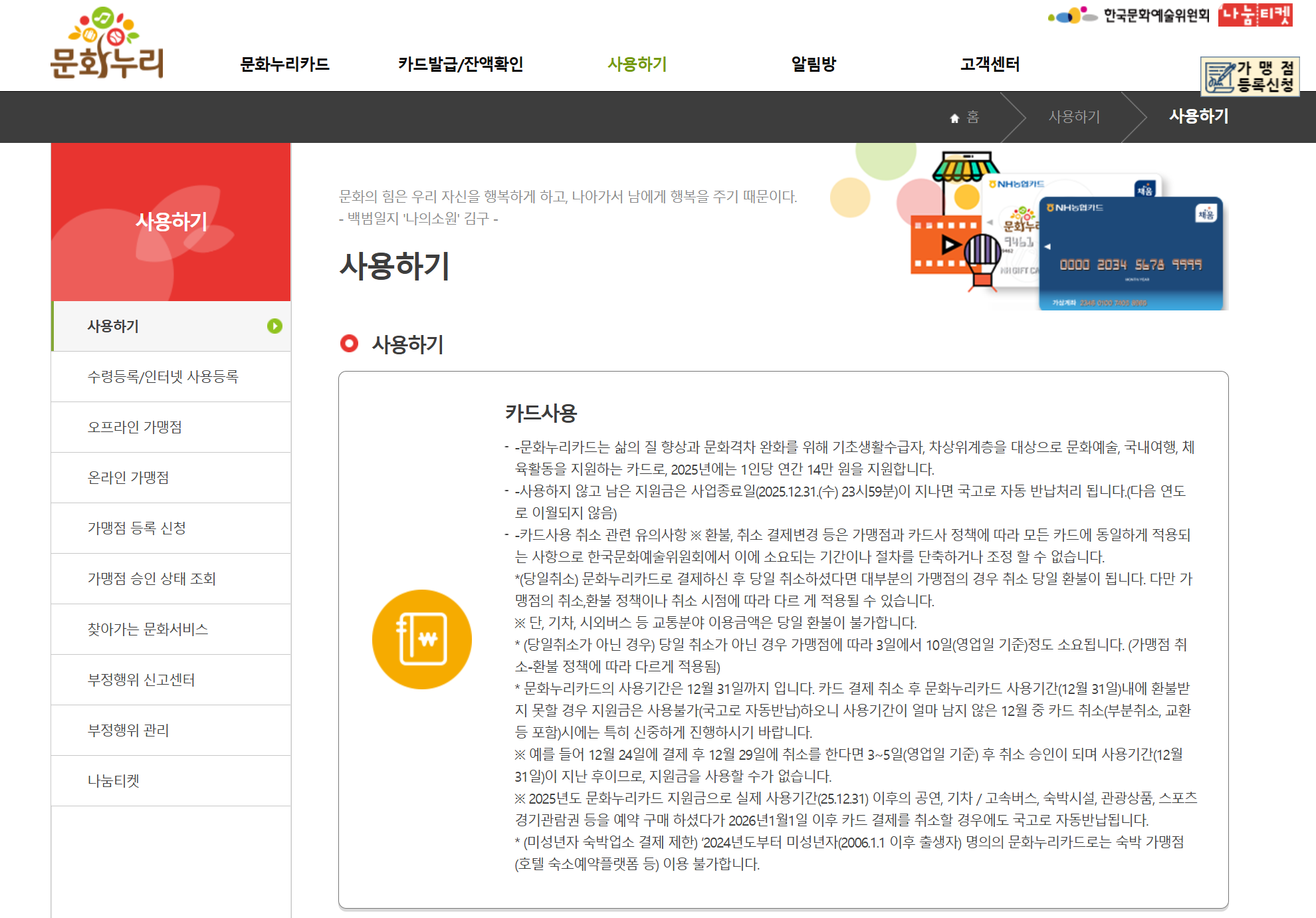Click the 문화누리 logo
This screenshot has height=918, width=1316.
pyautogui.click(x=107, y=44)
